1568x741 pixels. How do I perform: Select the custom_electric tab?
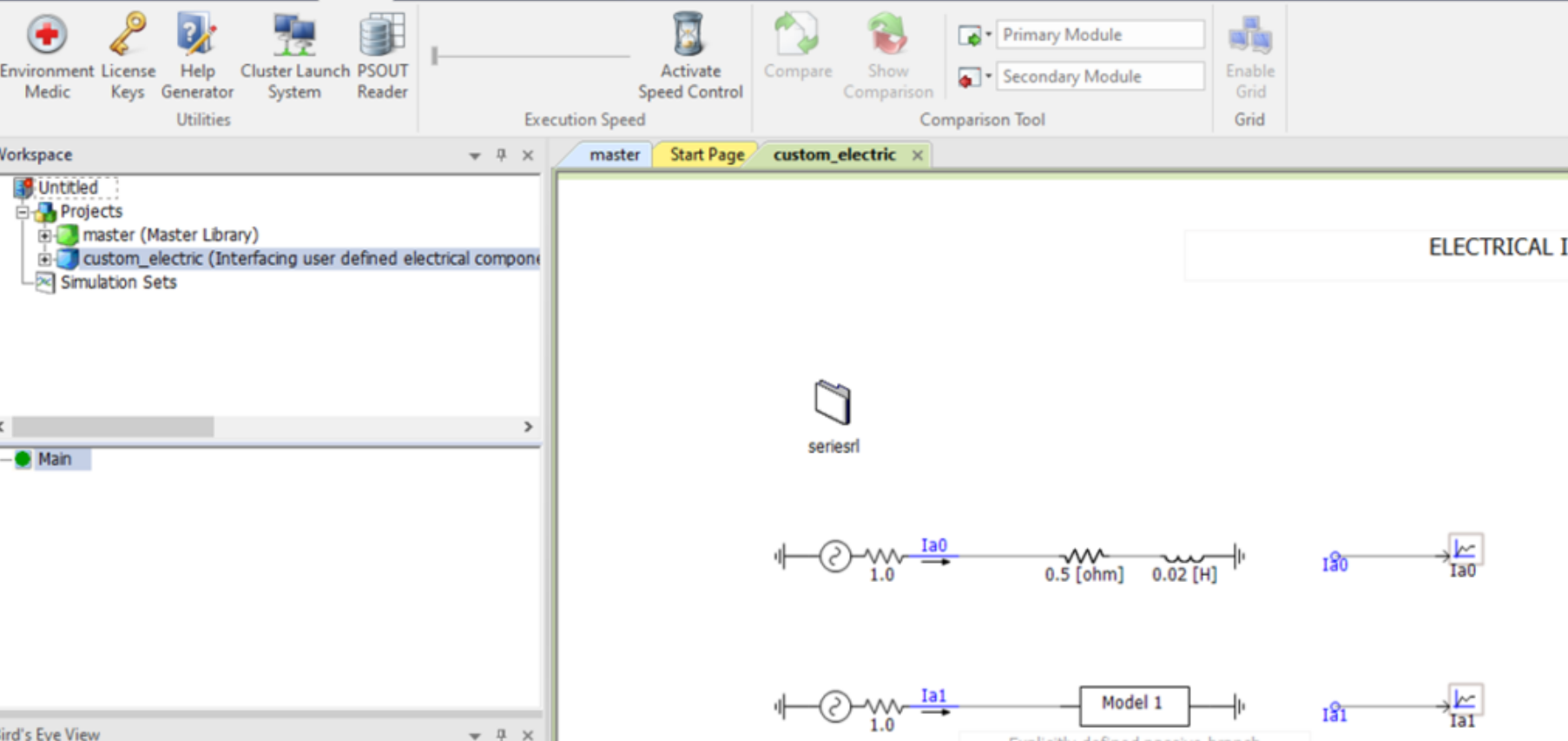[x=833, y=155]
